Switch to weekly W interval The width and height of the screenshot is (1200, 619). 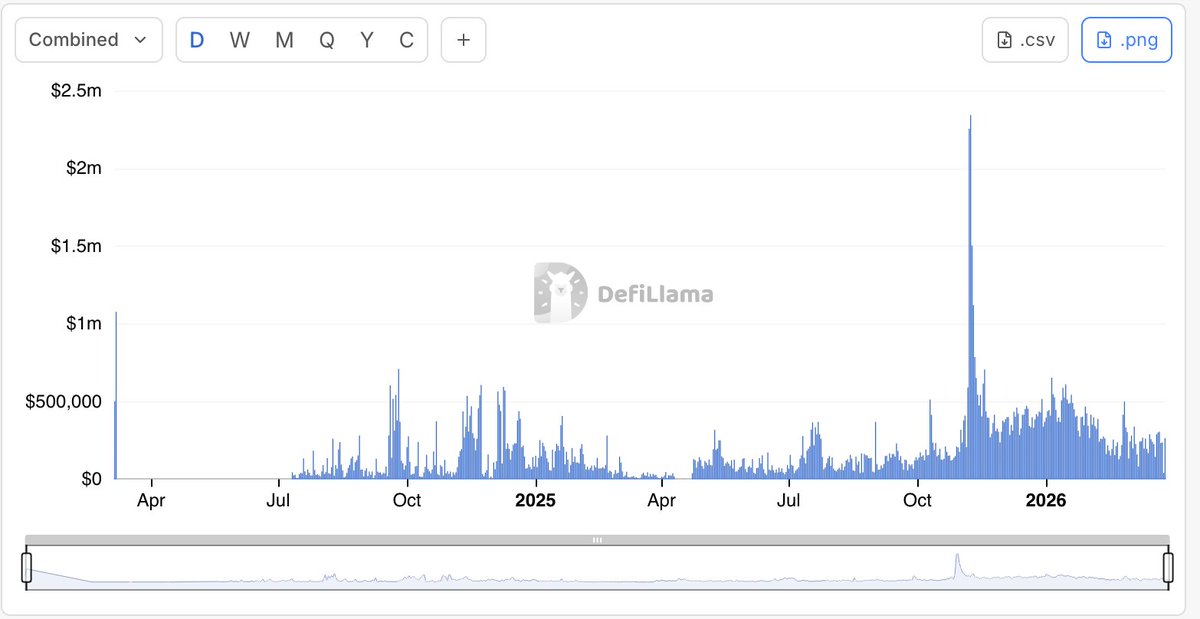coord(240,40)
